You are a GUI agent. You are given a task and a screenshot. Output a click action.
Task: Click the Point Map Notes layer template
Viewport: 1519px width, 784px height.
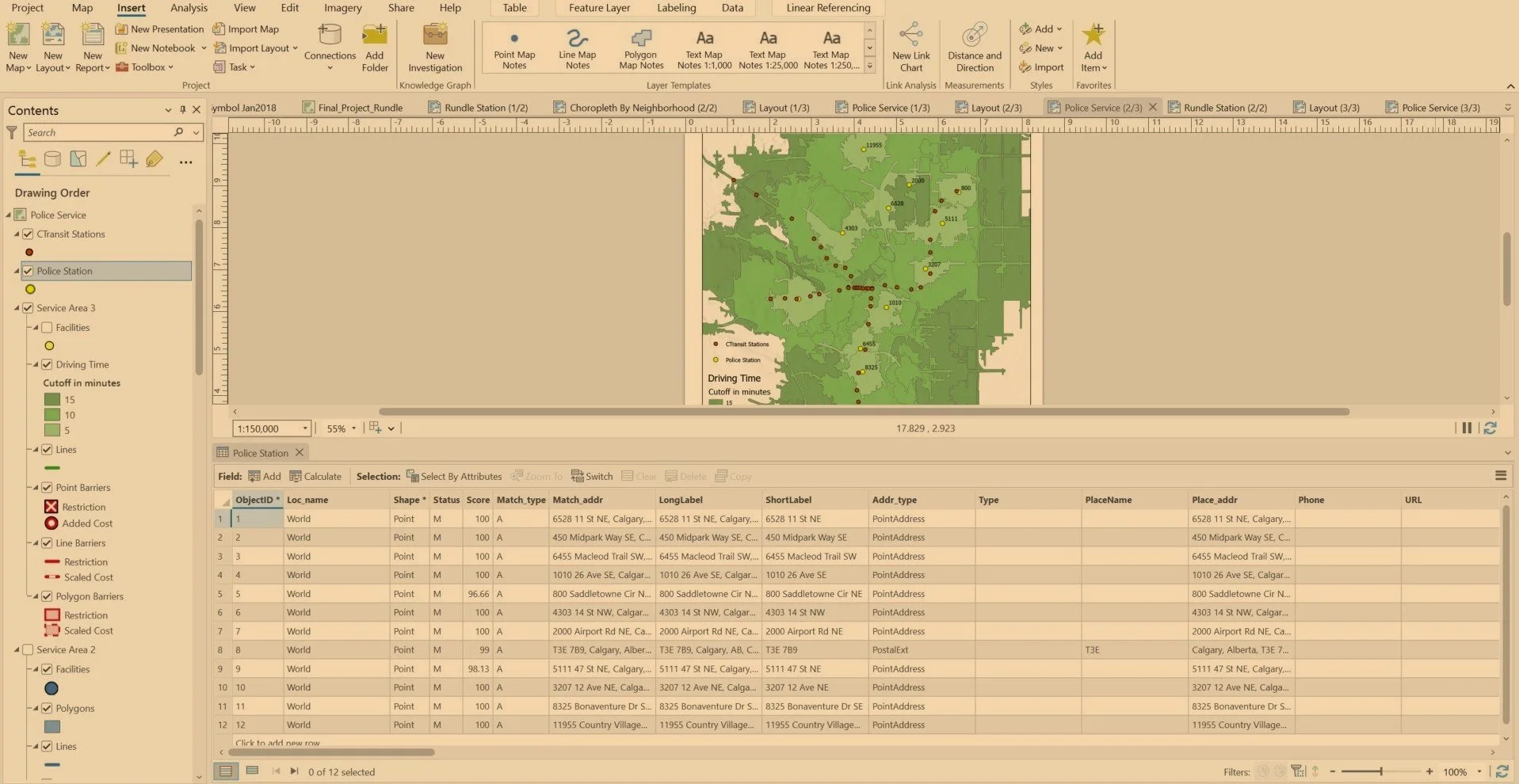pos(514,48)
